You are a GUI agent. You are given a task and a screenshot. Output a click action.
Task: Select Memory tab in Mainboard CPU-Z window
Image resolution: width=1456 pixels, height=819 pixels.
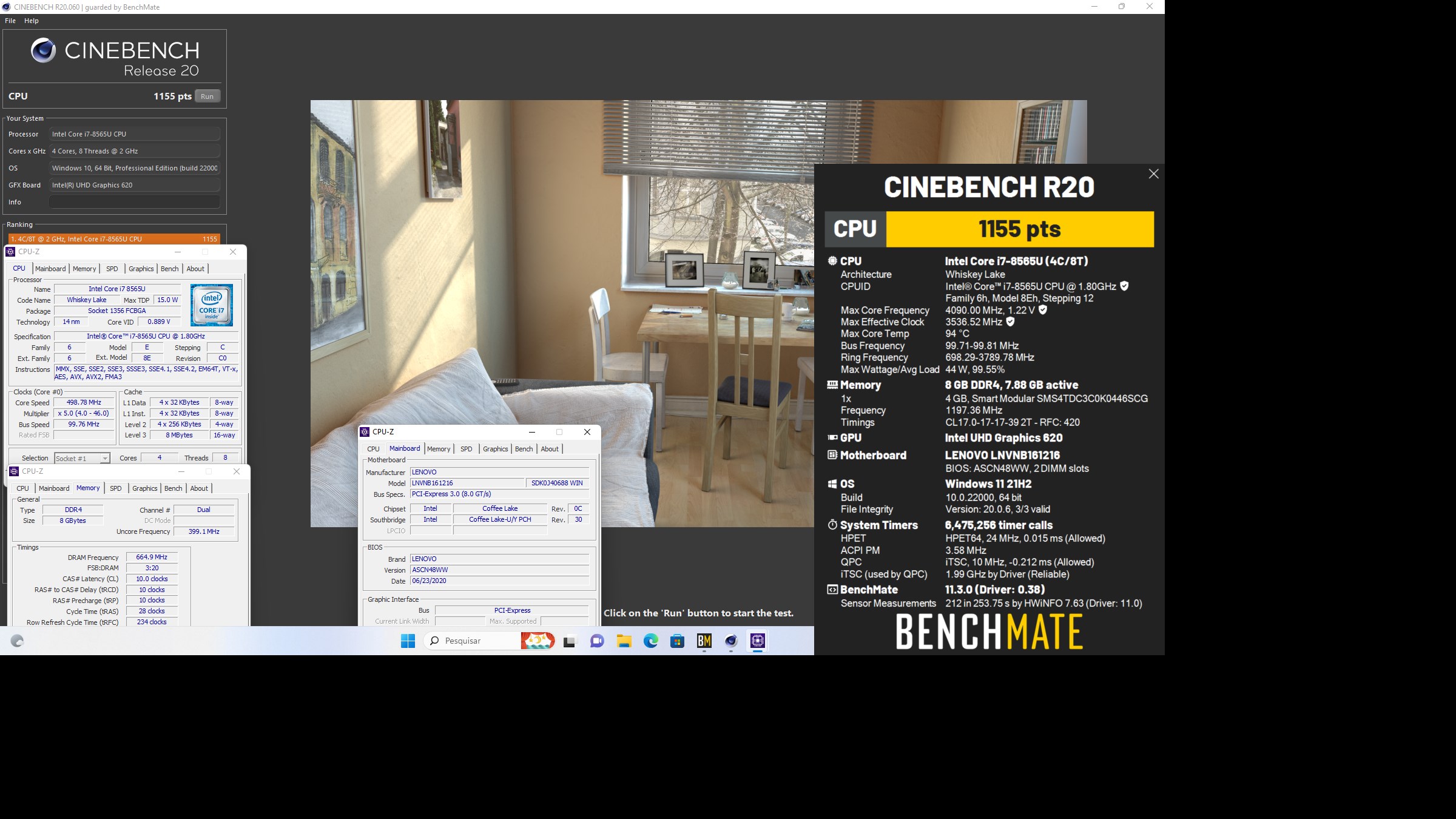(x=439, y=449)
